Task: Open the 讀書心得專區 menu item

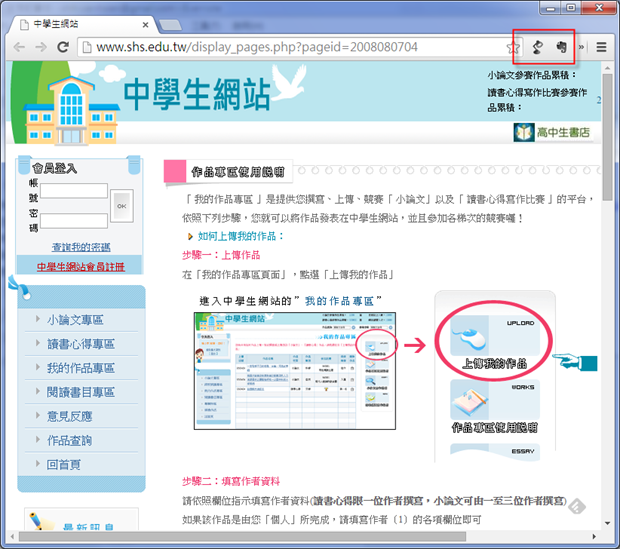Action: 81,344
